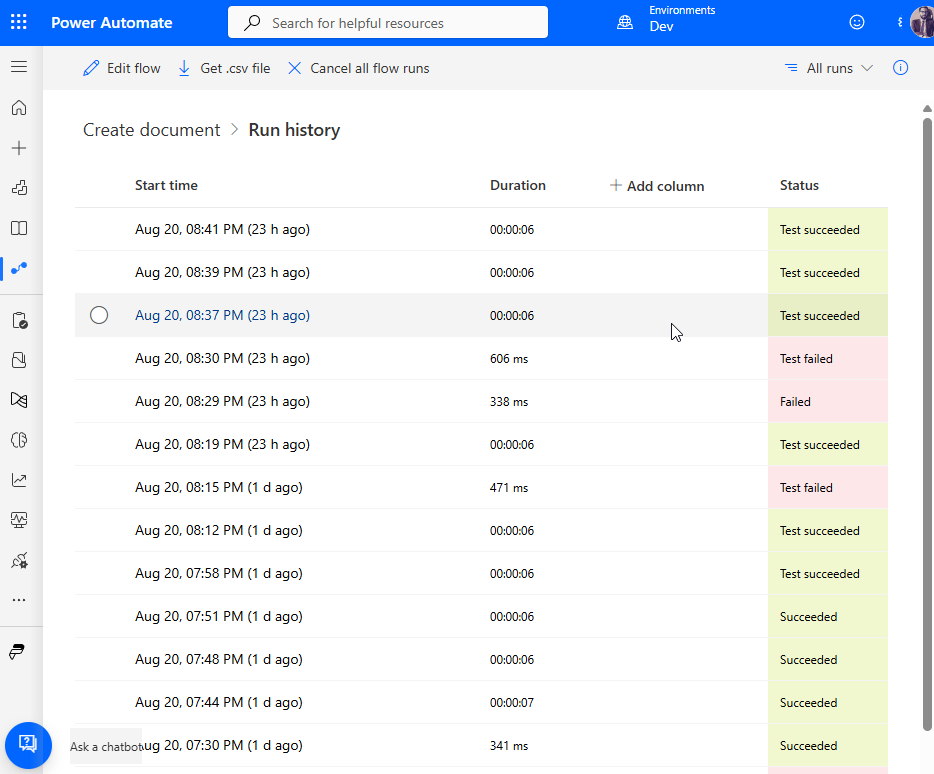Expand the left navigation hamburger menu
The height and width of the screenshot is (774, 934).
tap(19, 67)
